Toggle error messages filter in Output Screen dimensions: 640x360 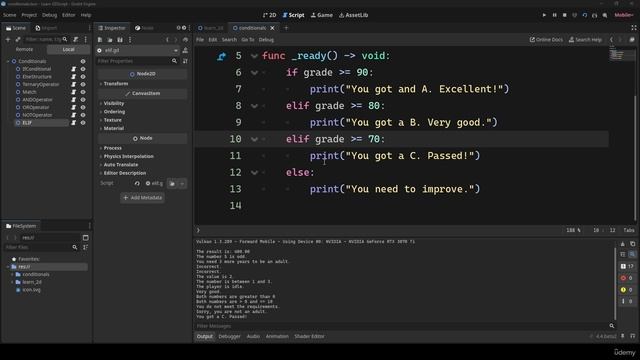point(627,278)
